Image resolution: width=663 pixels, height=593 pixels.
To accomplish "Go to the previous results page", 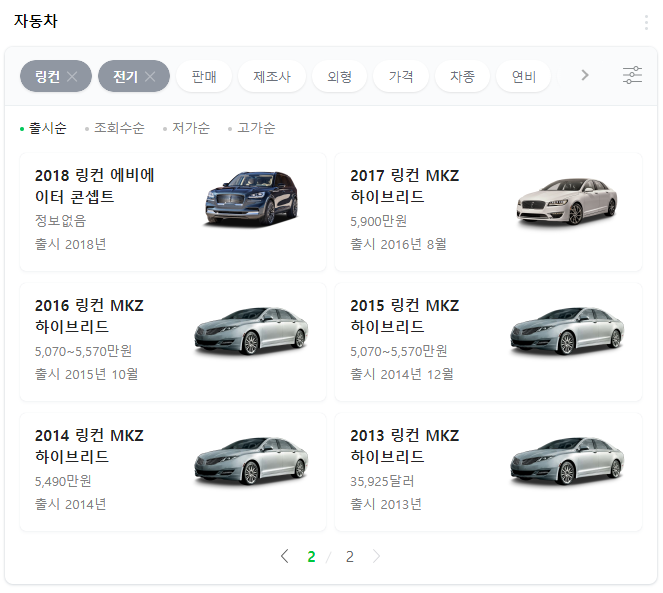I will tap(285, 556).
